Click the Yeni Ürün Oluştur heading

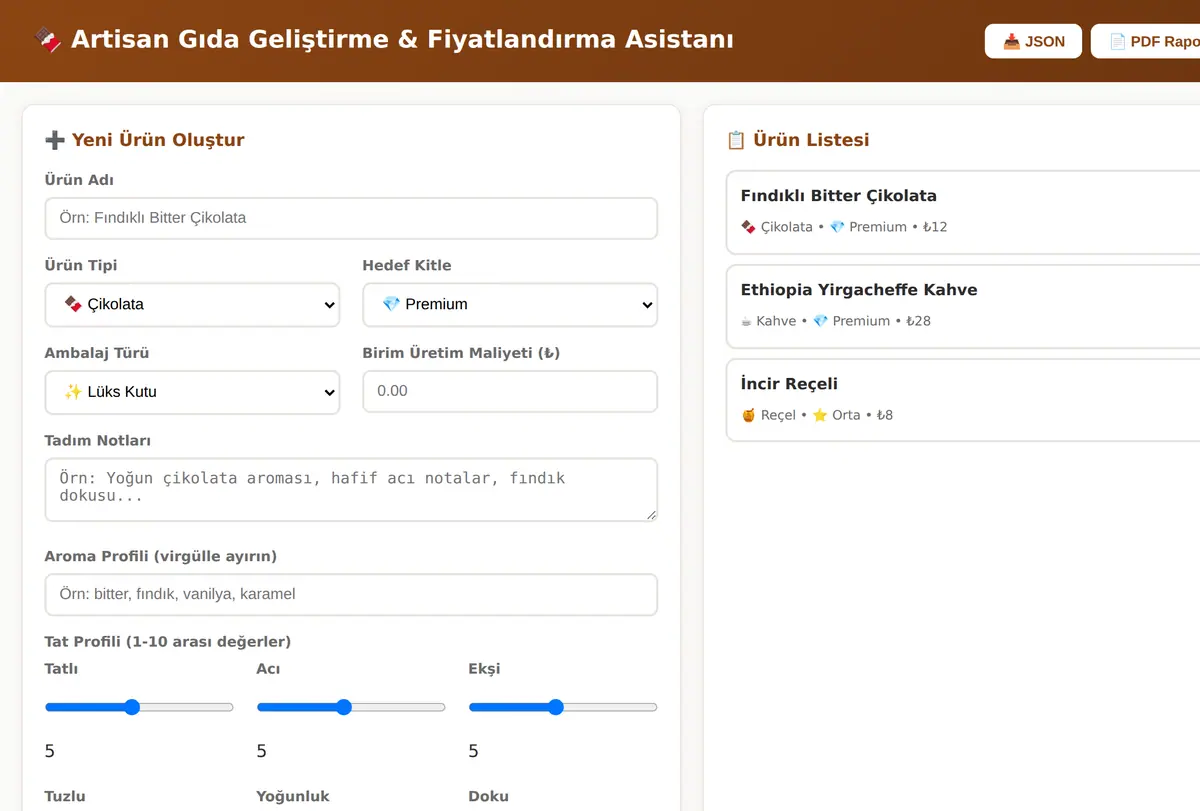(x=145, y=140)
